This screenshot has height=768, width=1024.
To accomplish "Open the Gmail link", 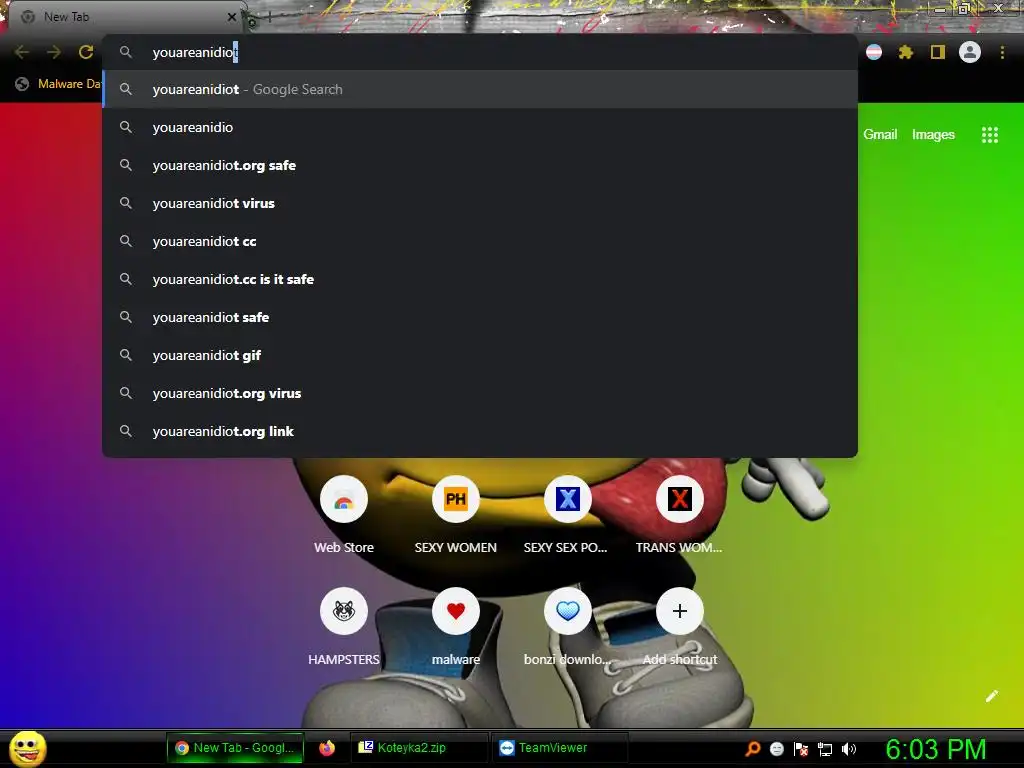I will pos(880,135).
